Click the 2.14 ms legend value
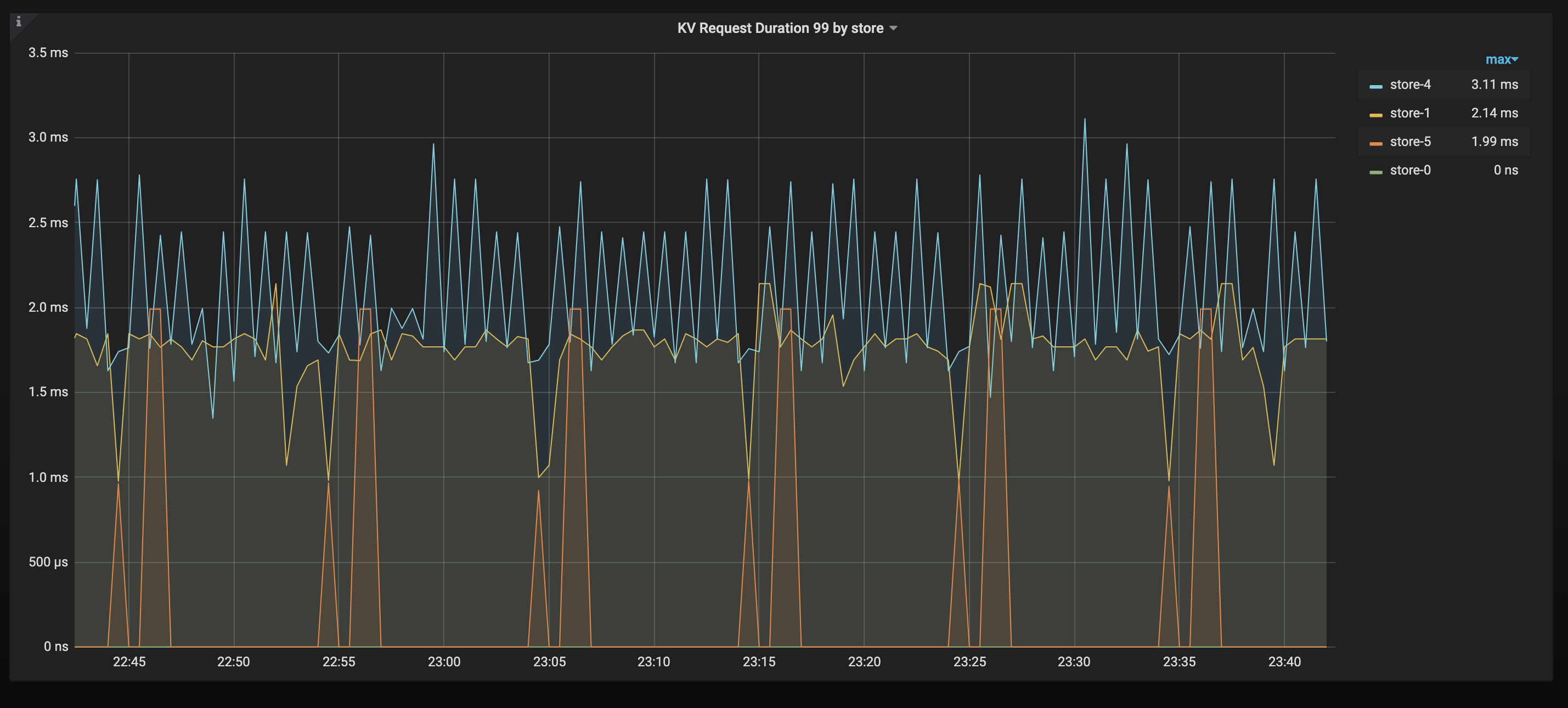The image size is (1568, 708). click(1494, 113)
